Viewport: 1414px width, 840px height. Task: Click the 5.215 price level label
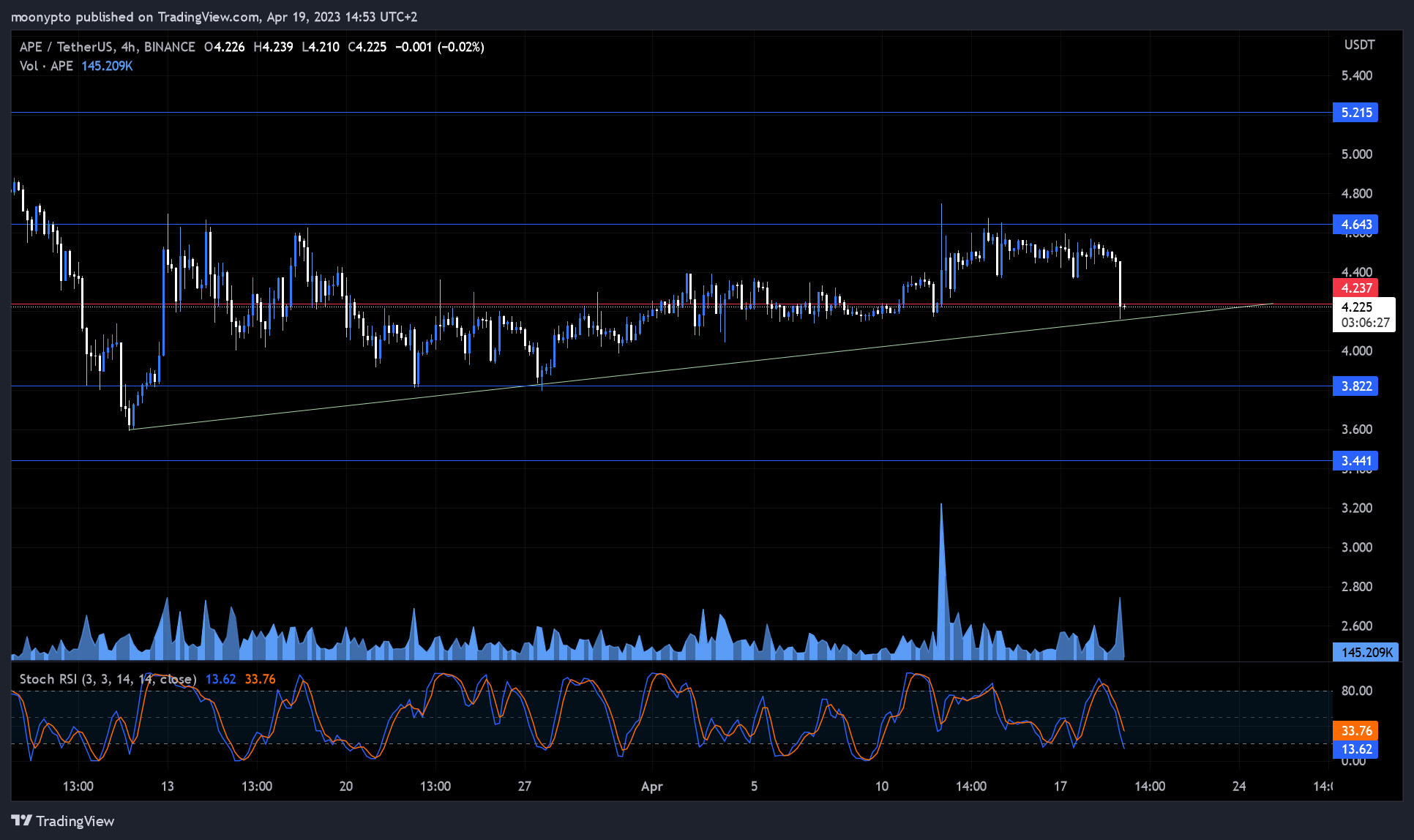(1355, 113)
